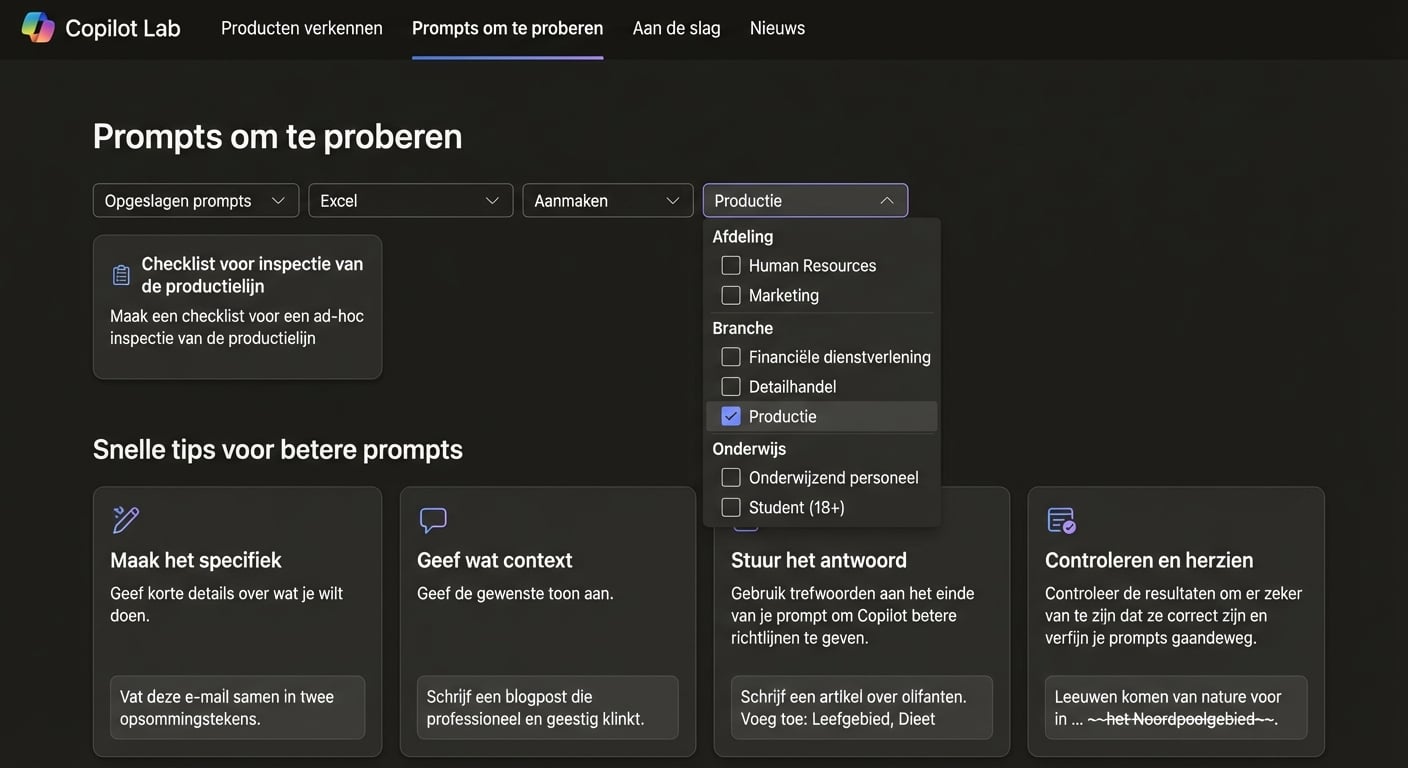The width and height of the screenshot is (1408, 768).
Task: Check the Detailhandel option
Action: (x=730, y=386)
